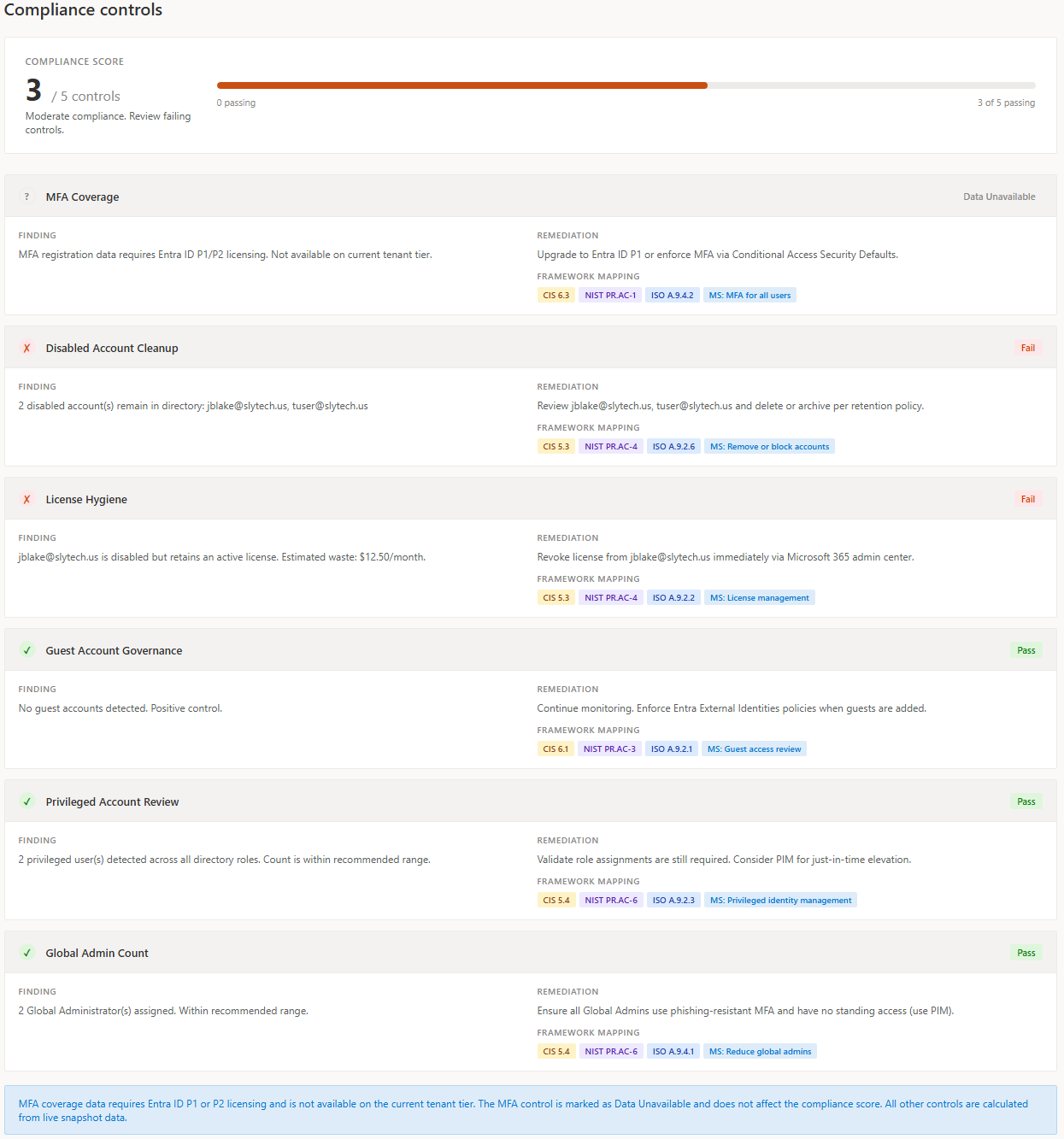Click the '/ 5 controls' score text

(85, 97)
